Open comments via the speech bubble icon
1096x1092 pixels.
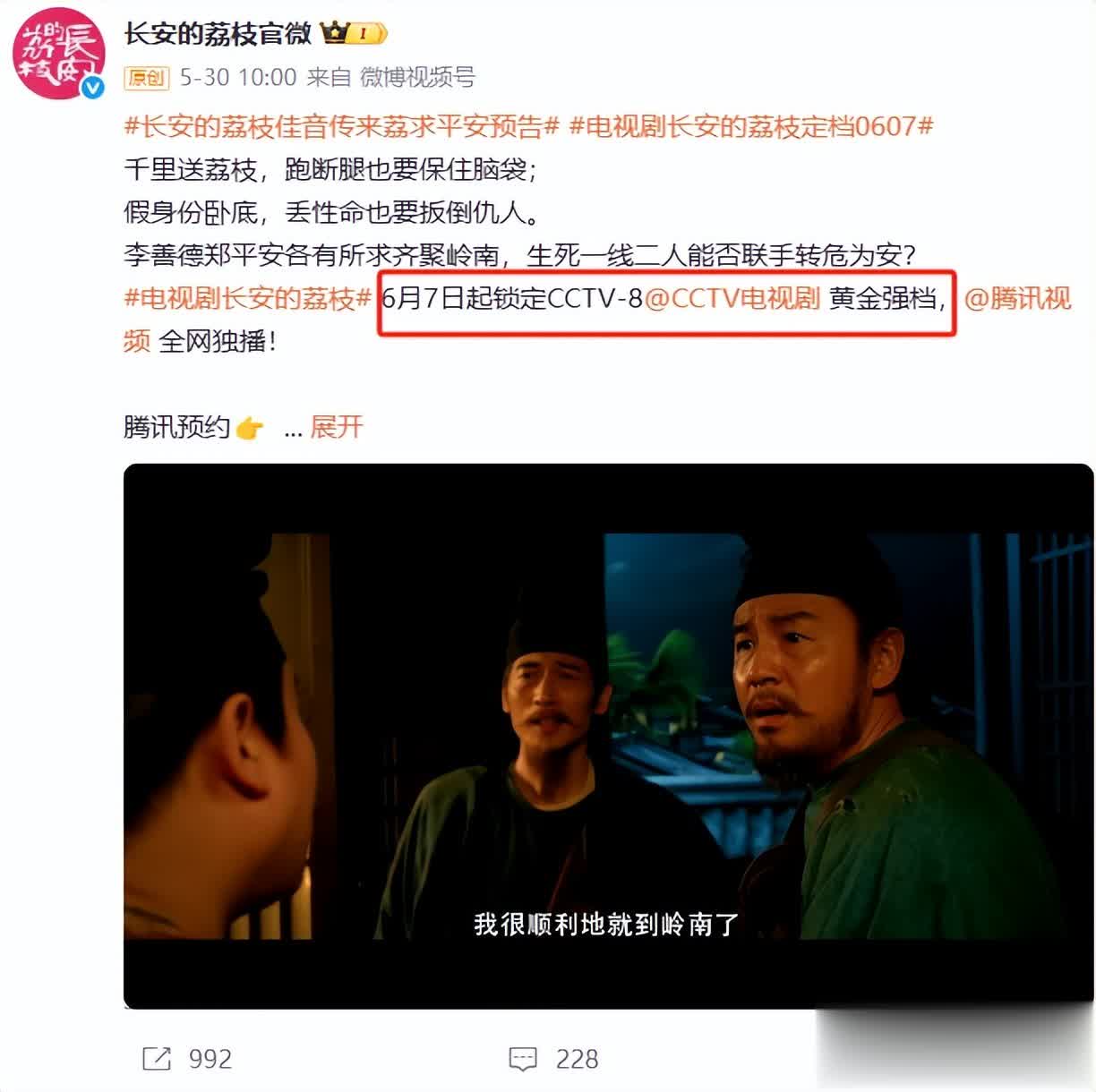523,1060
